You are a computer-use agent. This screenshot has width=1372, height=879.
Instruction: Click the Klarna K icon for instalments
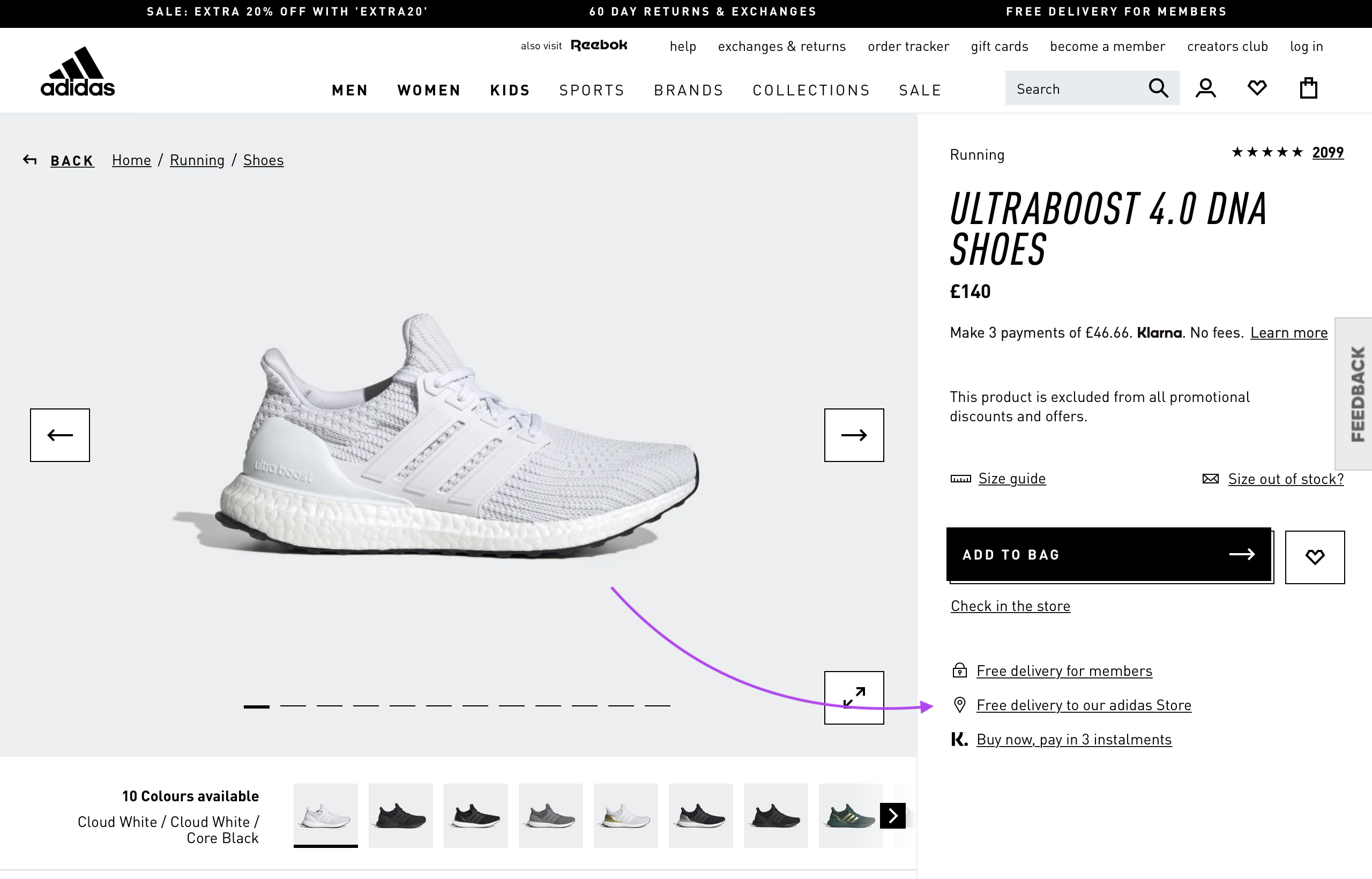tap(959, 738)
